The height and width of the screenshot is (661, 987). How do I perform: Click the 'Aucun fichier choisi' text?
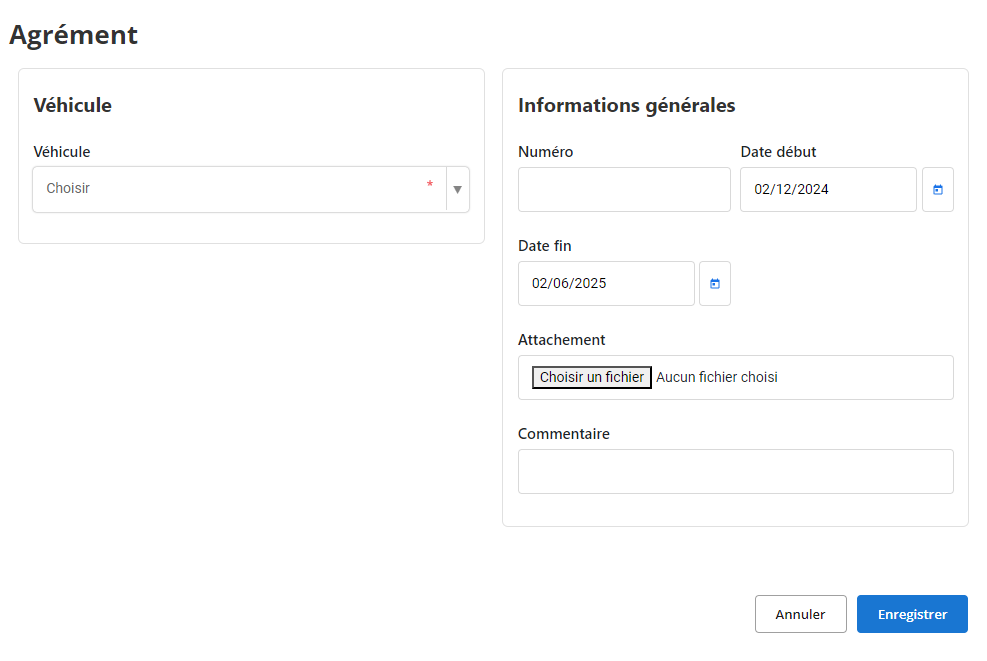click(717, 377)
